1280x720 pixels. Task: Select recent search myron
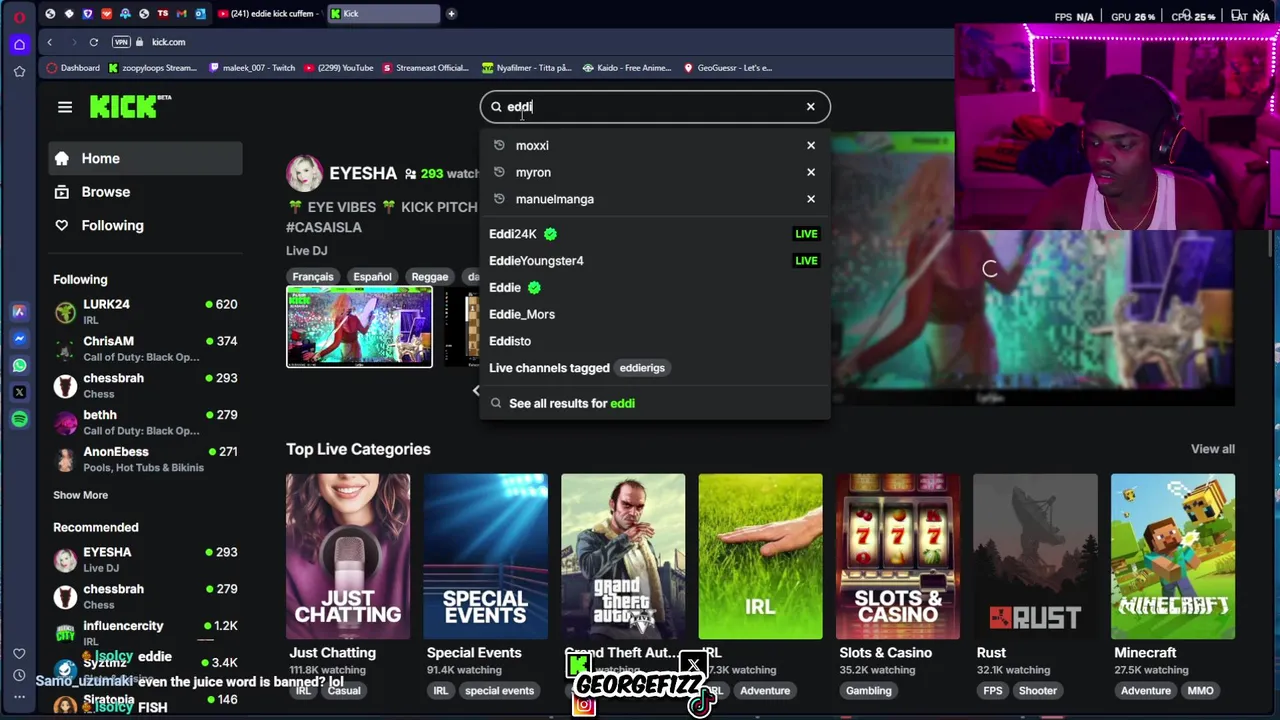coord(533,172)
